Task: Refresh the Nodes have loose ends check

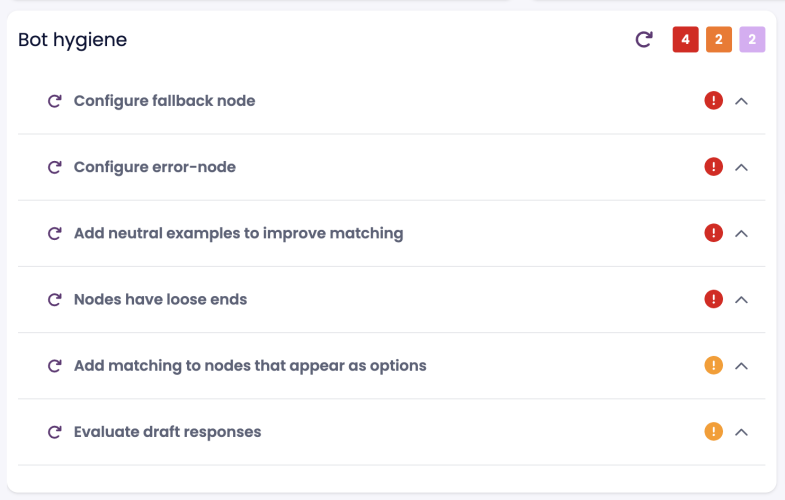Action: click(55, 299)
